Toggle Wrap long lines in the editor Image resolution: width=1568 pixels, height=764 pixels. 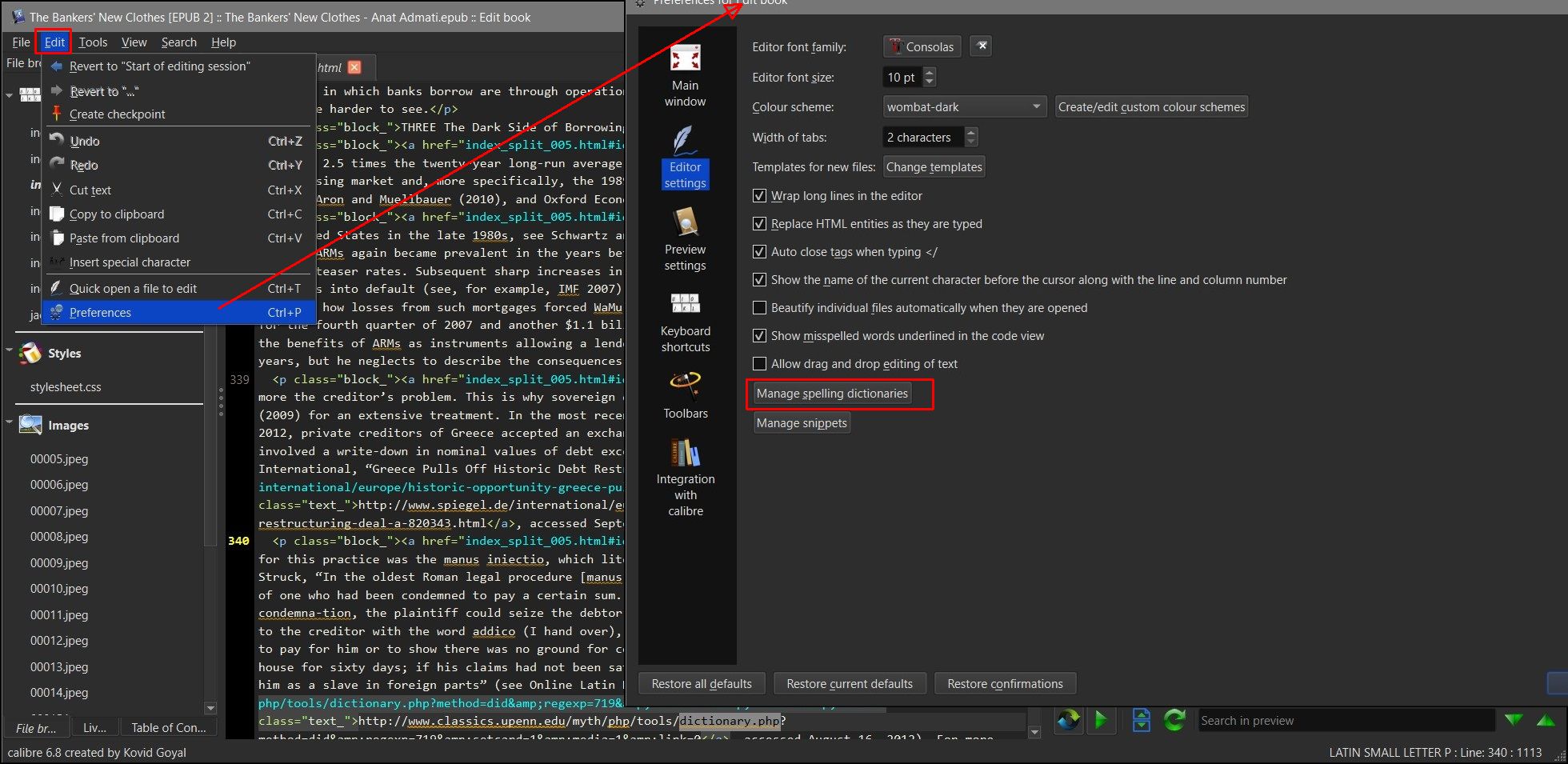tap(759, 196)
